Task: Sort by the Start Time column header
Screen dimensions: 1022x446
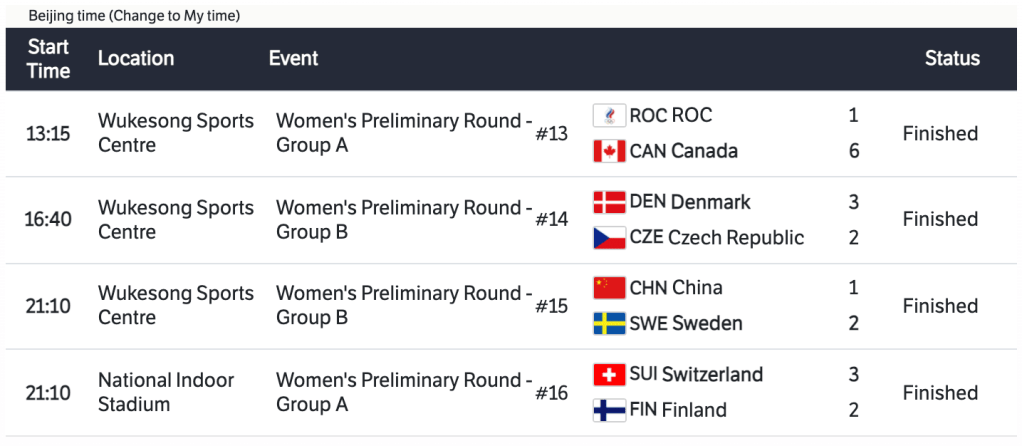Action: coord(48,59)
